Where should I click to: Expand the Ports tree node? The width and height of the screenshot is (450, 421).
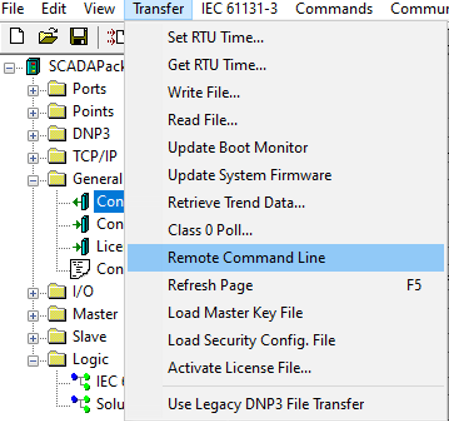[33, 90]
